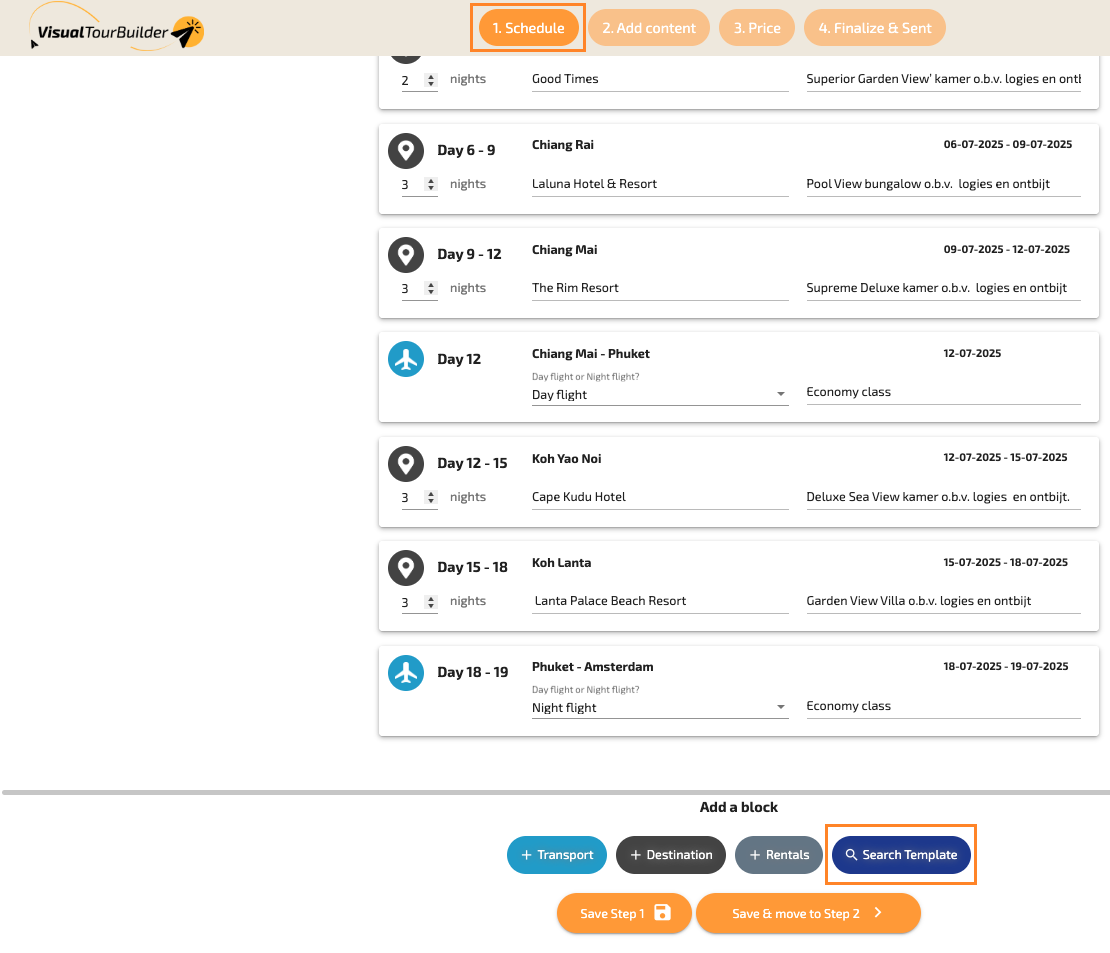Go to the 2. Add content step
Image resolution: width=1110 pixels, height=953 pixels.
pyautogui.click(x=648, y=28)
